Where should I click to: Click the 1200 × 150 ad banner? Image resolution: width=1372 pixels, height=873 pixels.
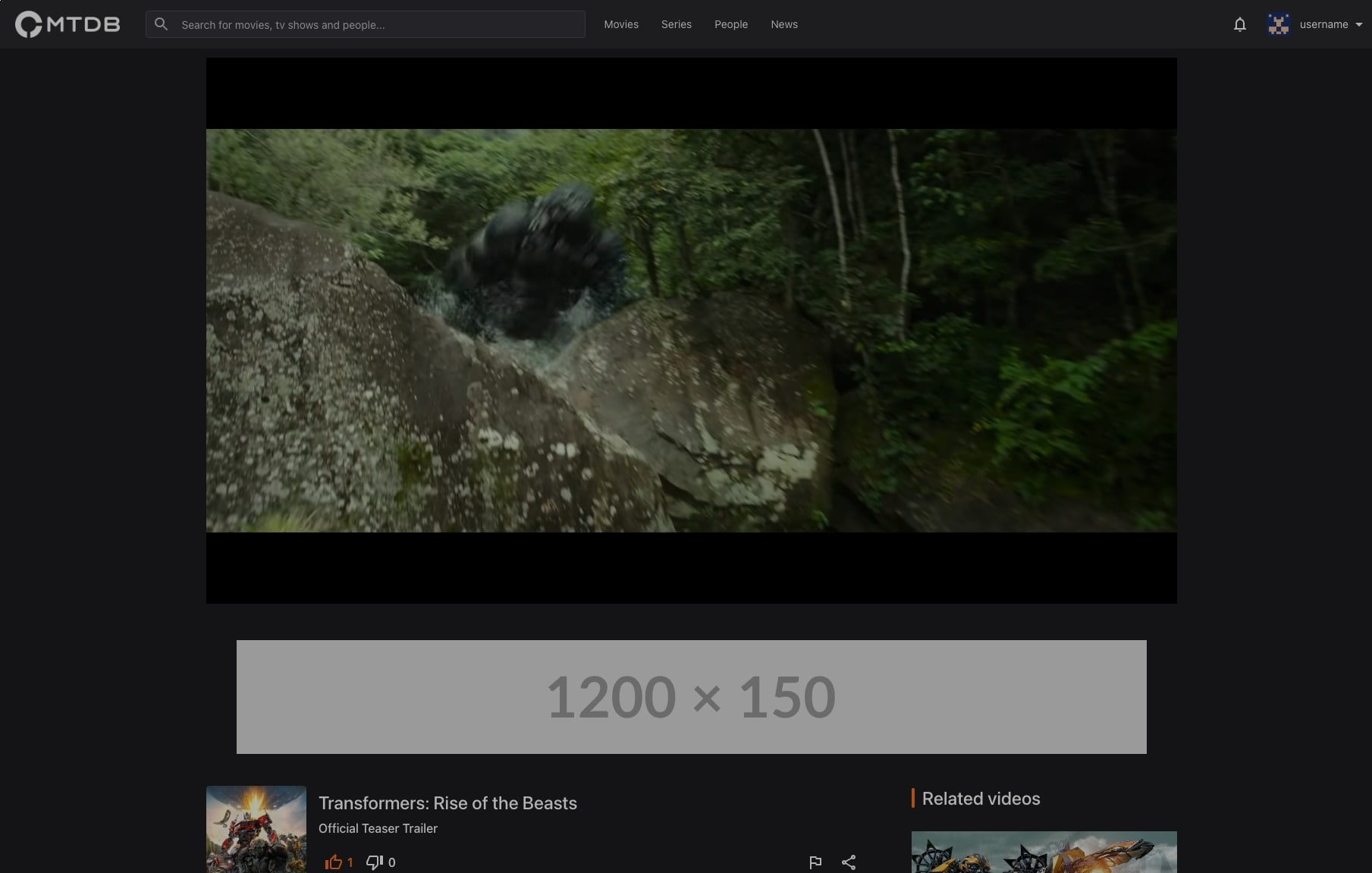point(691,697)
